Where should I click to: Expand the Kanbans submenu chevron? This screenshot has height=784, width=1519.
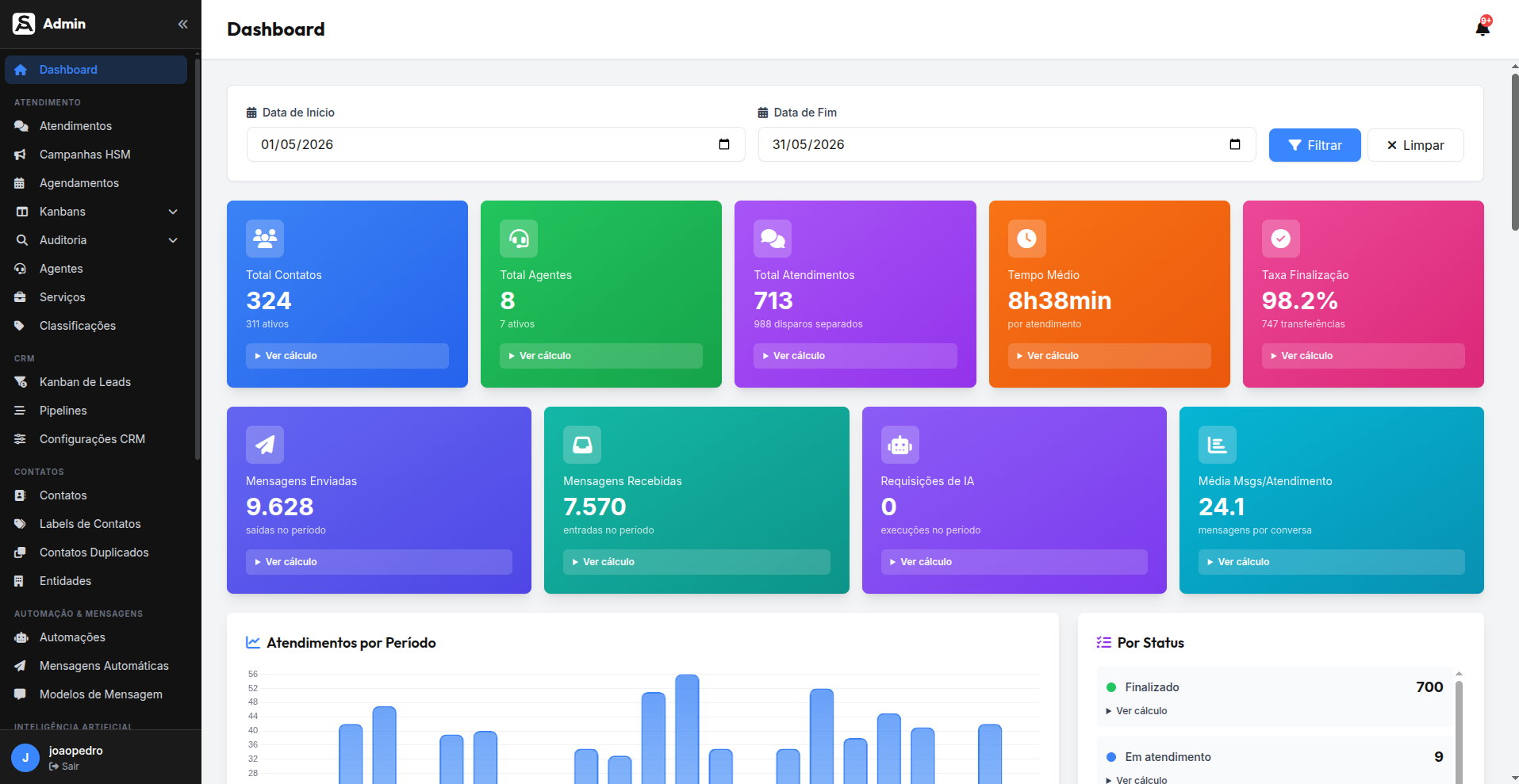click(173, 212)
